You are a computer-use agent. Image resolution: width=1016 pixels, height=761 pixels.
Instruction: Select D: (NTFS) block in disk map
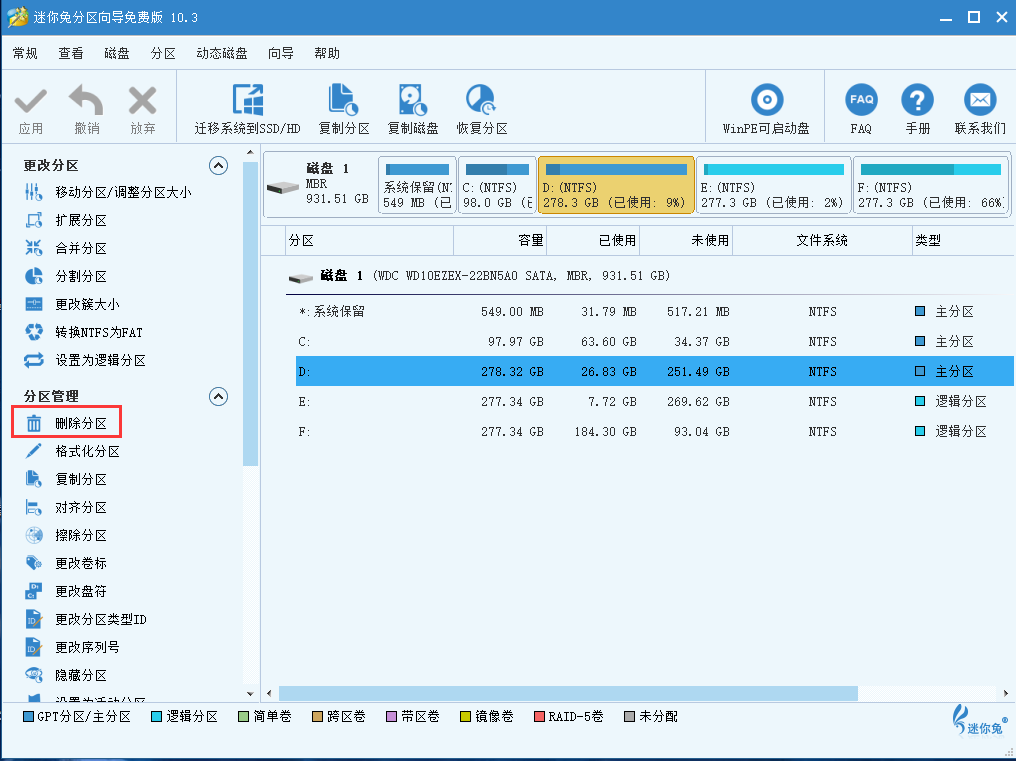[616, 185]
